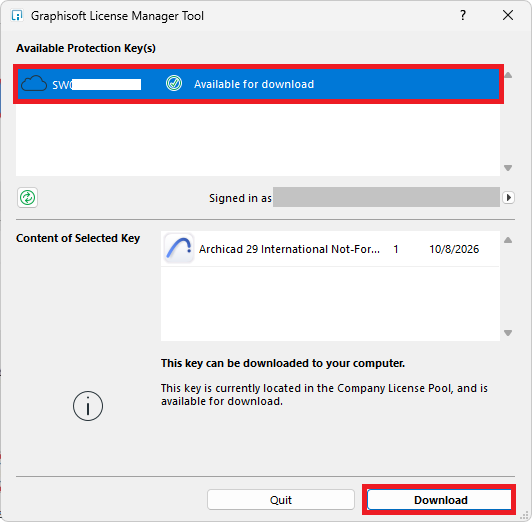The width and height of the screenshot is (532, 522).
Task: Click the green checkmark status icon
Action: [x=174, y=83]
